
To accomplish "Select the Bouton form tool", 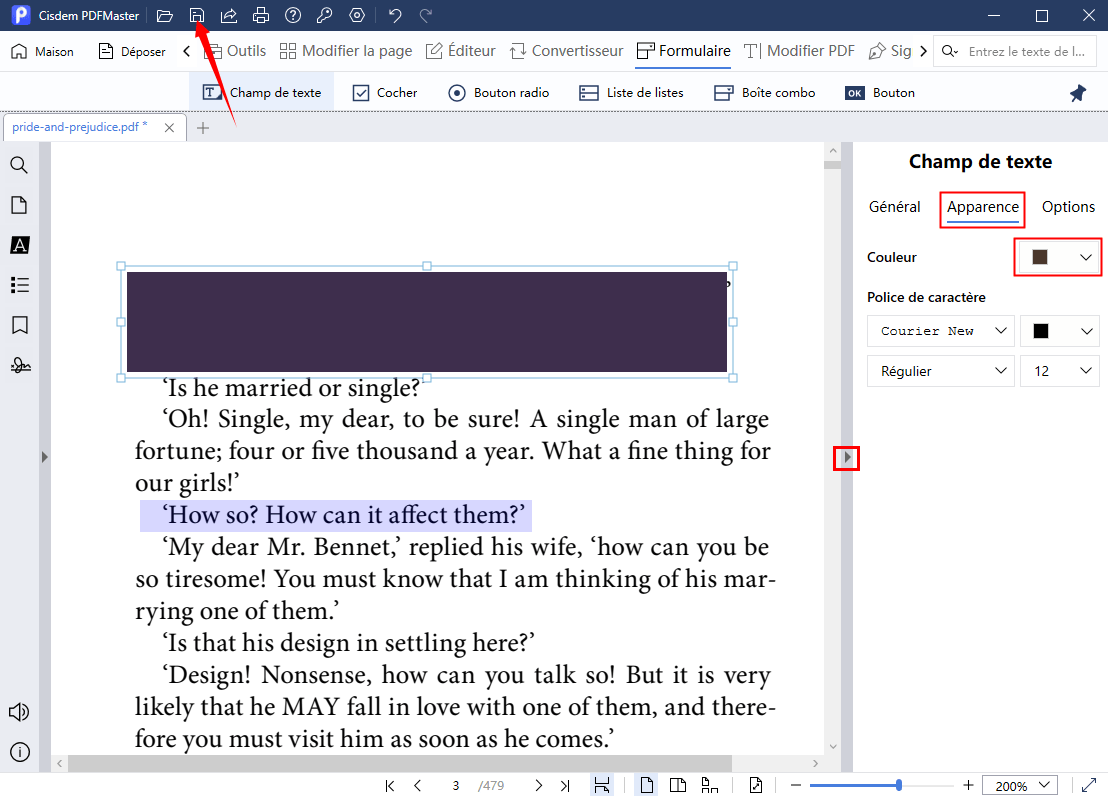I will tap(880, 93).
